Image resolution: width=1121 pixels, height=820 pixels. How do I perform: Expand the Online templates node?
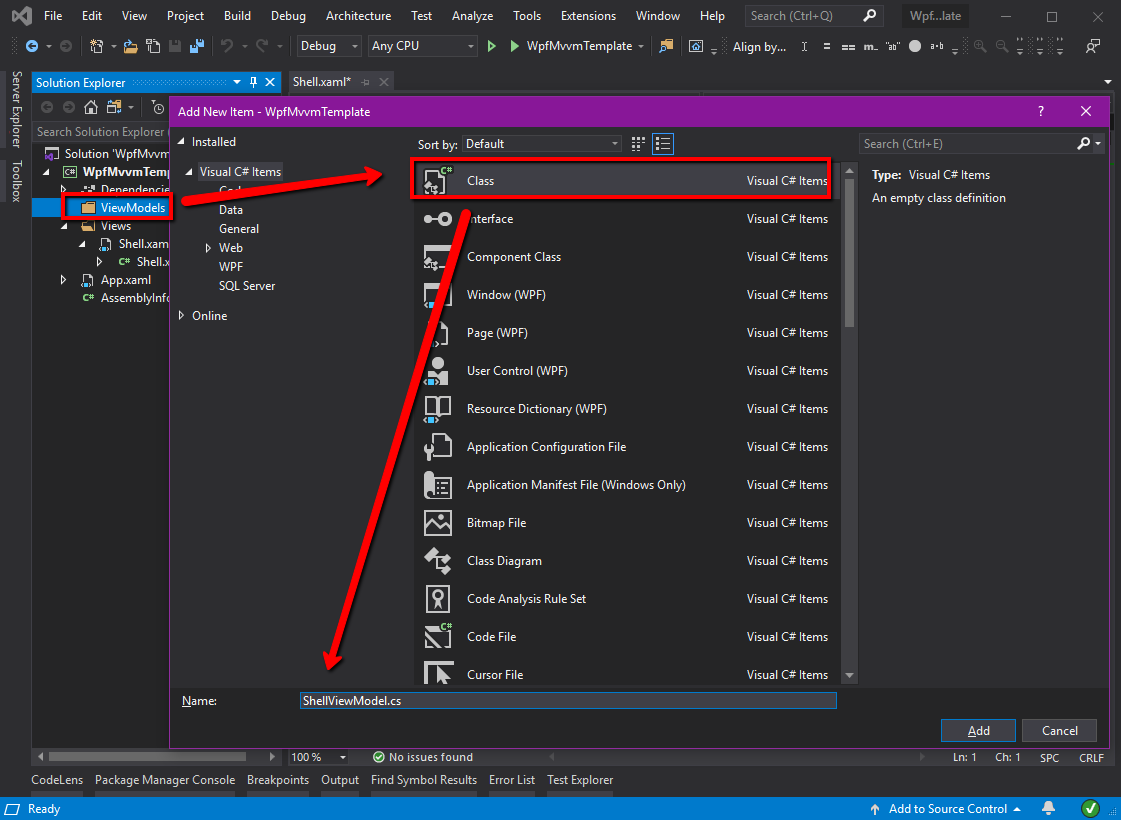point(182,315)
